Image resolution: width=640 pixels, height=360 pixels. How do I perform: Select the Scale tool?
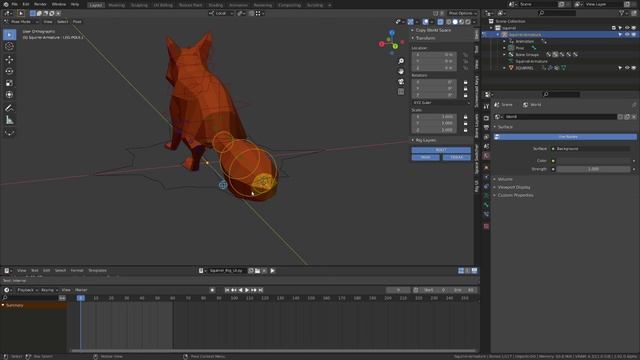(x=9, y=83)
